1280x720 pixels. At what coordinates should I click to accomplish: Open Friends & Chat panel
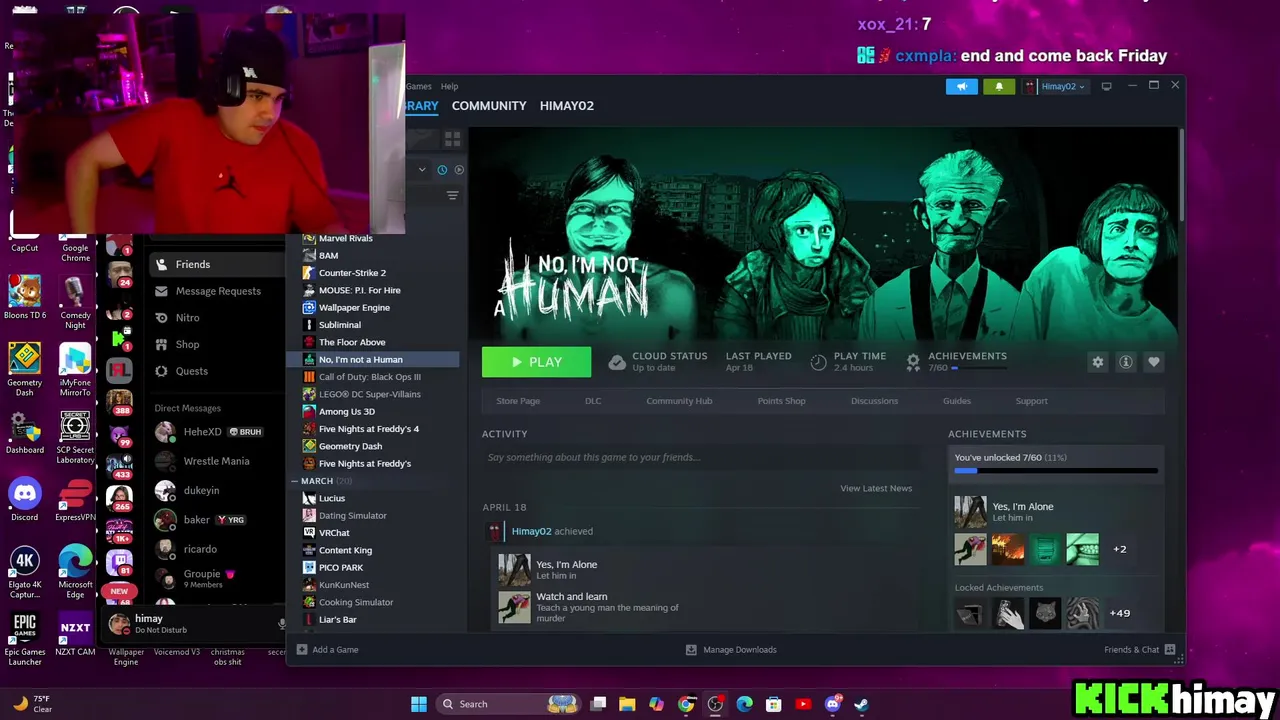point(1140,650)
